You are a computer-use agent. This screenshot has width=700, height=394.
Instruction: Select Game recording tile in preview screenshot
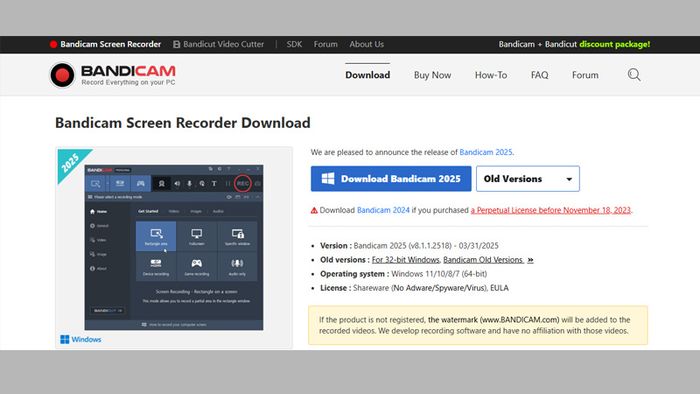tap(196, 266)
